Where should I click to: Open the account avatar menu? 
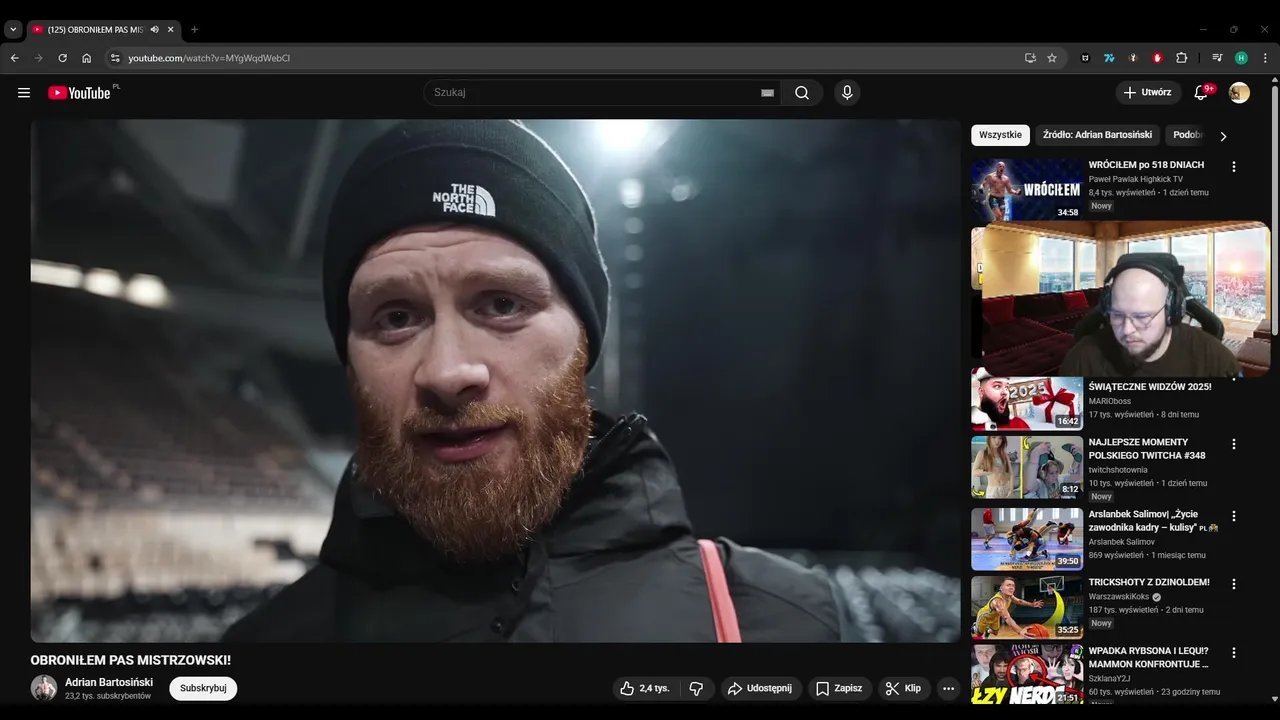coord(1239,93)
